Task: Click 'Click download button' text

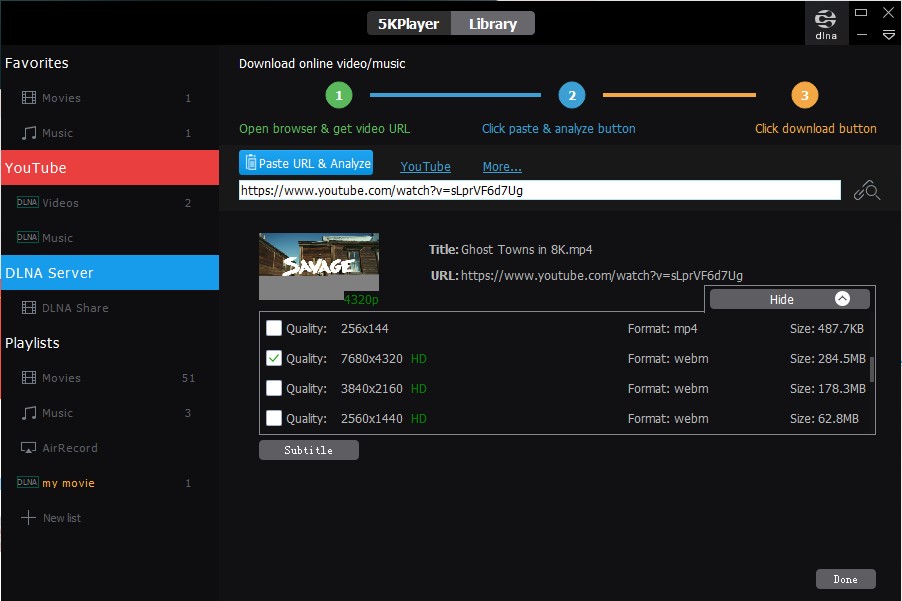Action: click(x=816, y=128)
